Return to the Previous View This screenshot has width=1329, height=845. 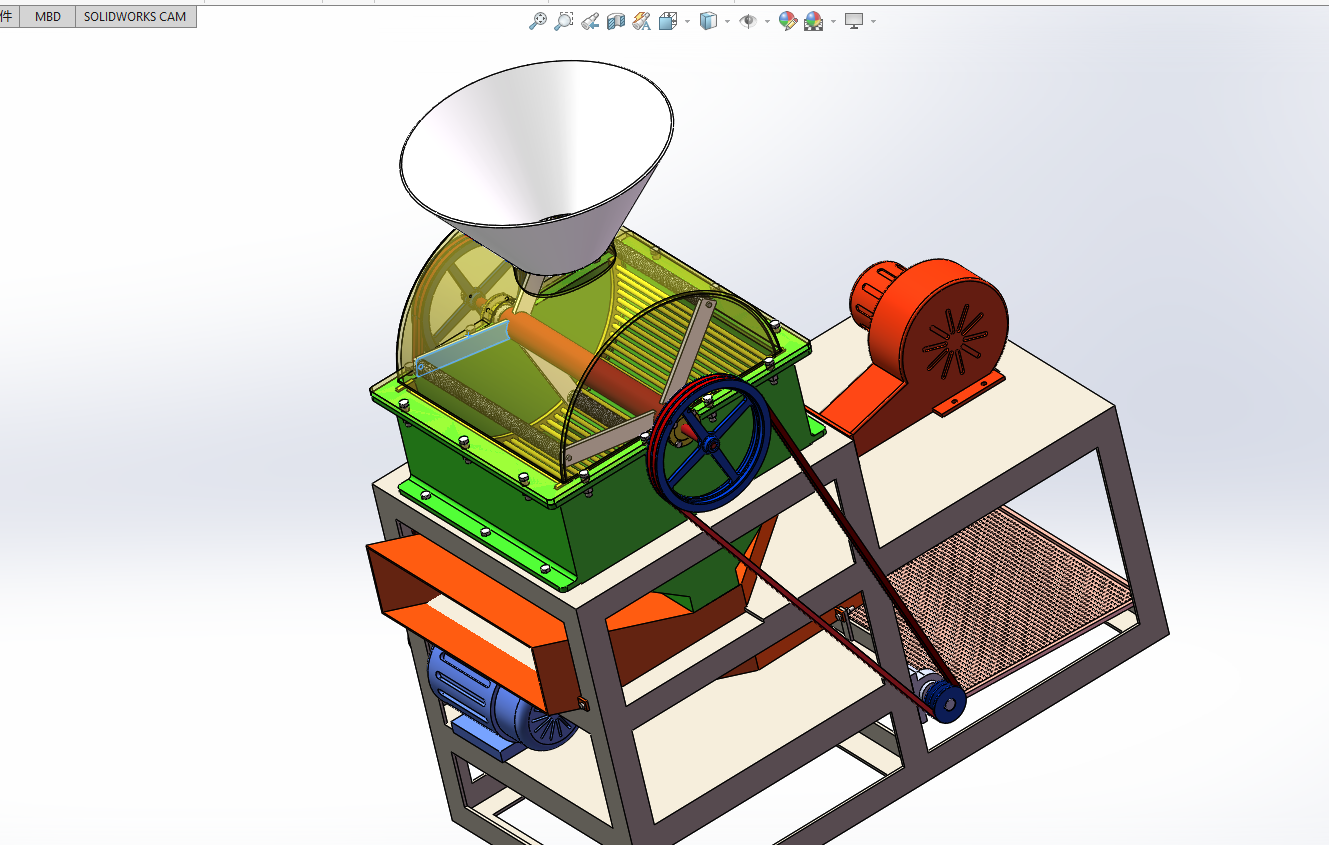pyautogui.click(x=590, y=20)
